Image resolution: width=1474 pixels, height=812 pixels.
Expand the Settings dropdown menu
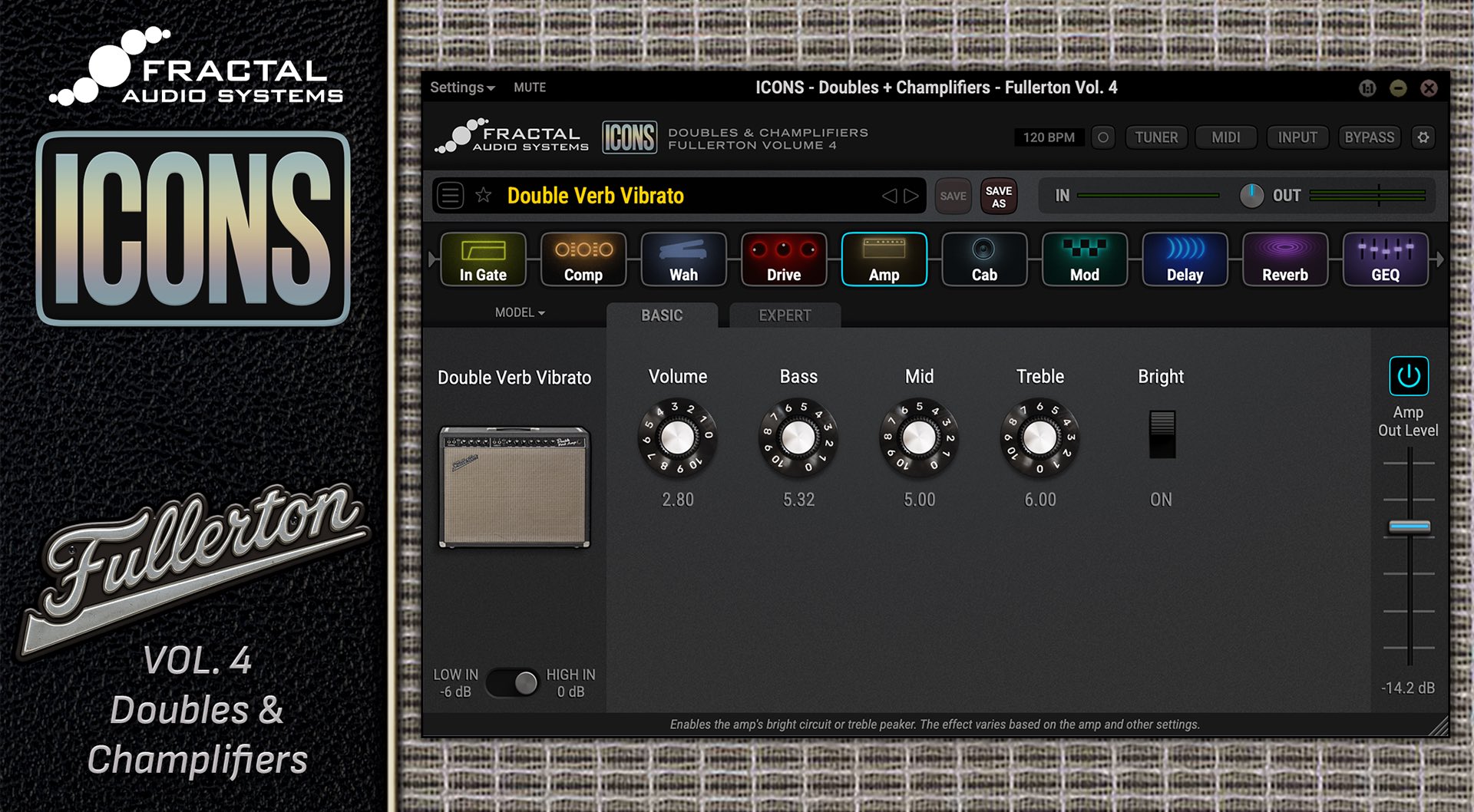coord(462,87)
